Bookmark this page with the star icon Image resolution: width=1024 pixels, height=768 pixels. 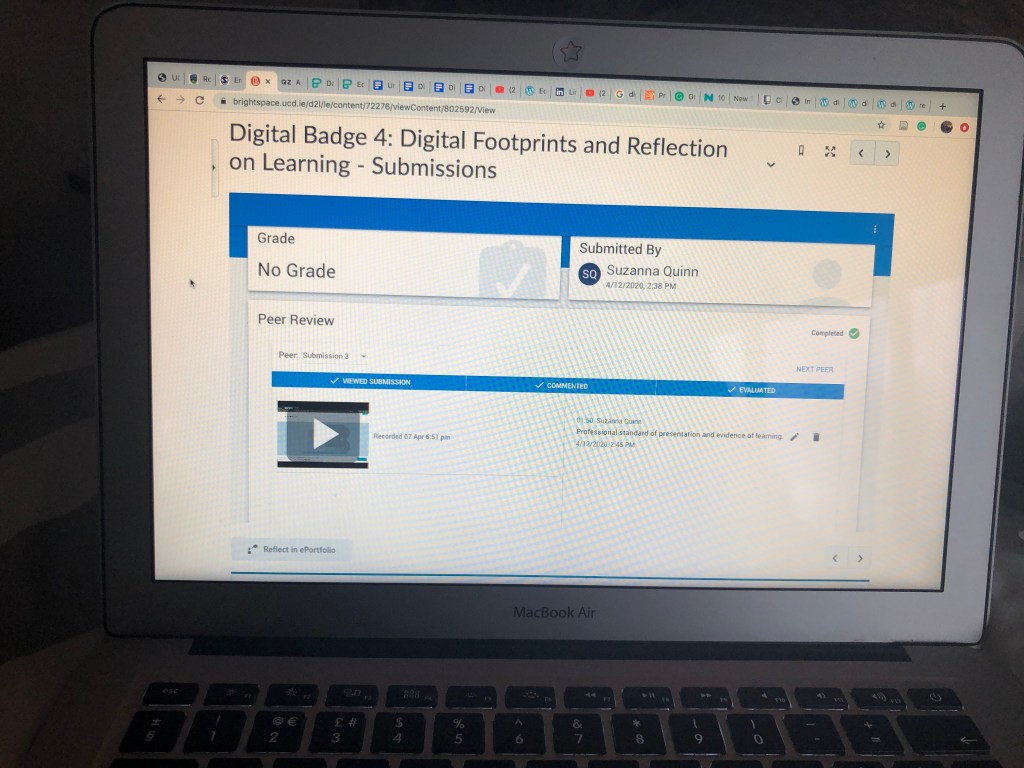click(881, 126)
